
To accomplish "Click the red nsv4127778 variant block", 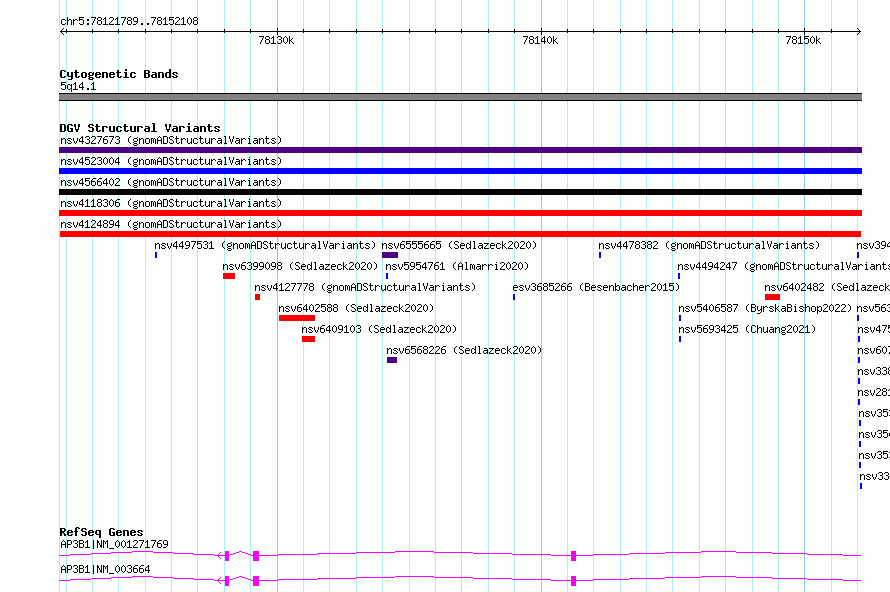I will click(x=258, y=297).
